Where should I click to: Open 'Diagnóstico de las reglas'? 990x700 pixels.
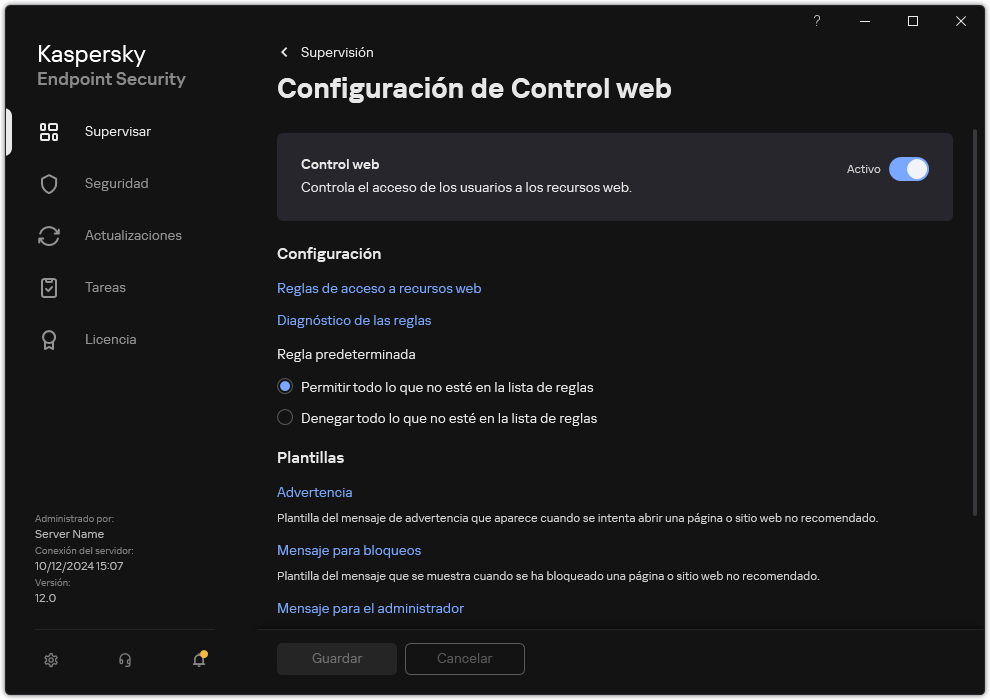(354, 320)
